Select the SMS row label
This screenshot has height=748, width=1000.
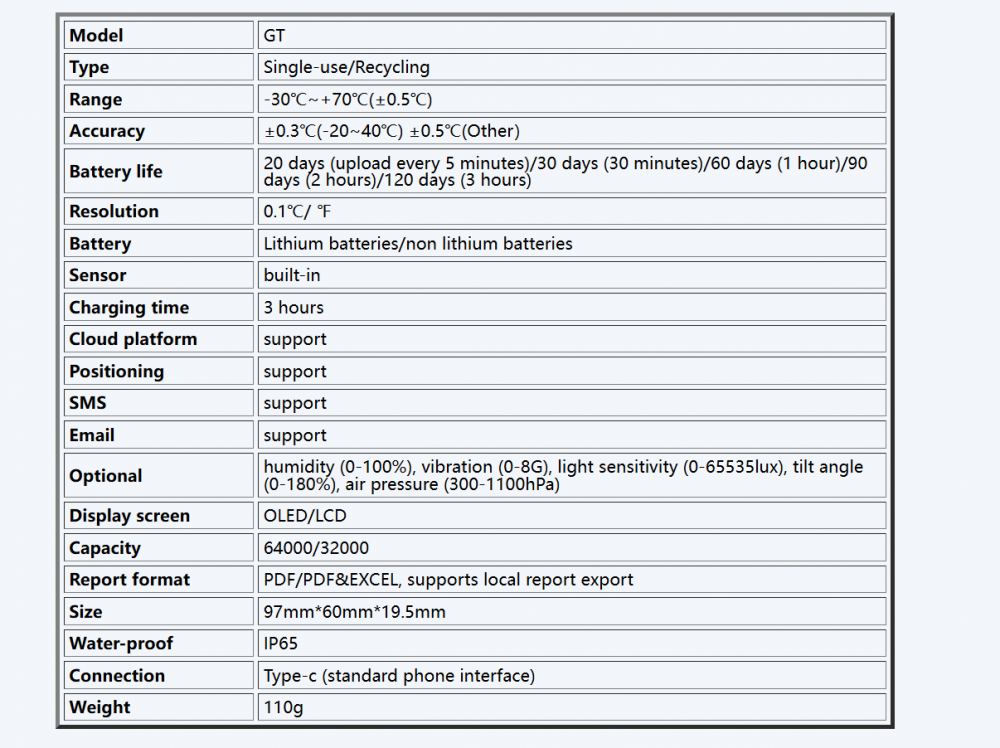[88, 404]
